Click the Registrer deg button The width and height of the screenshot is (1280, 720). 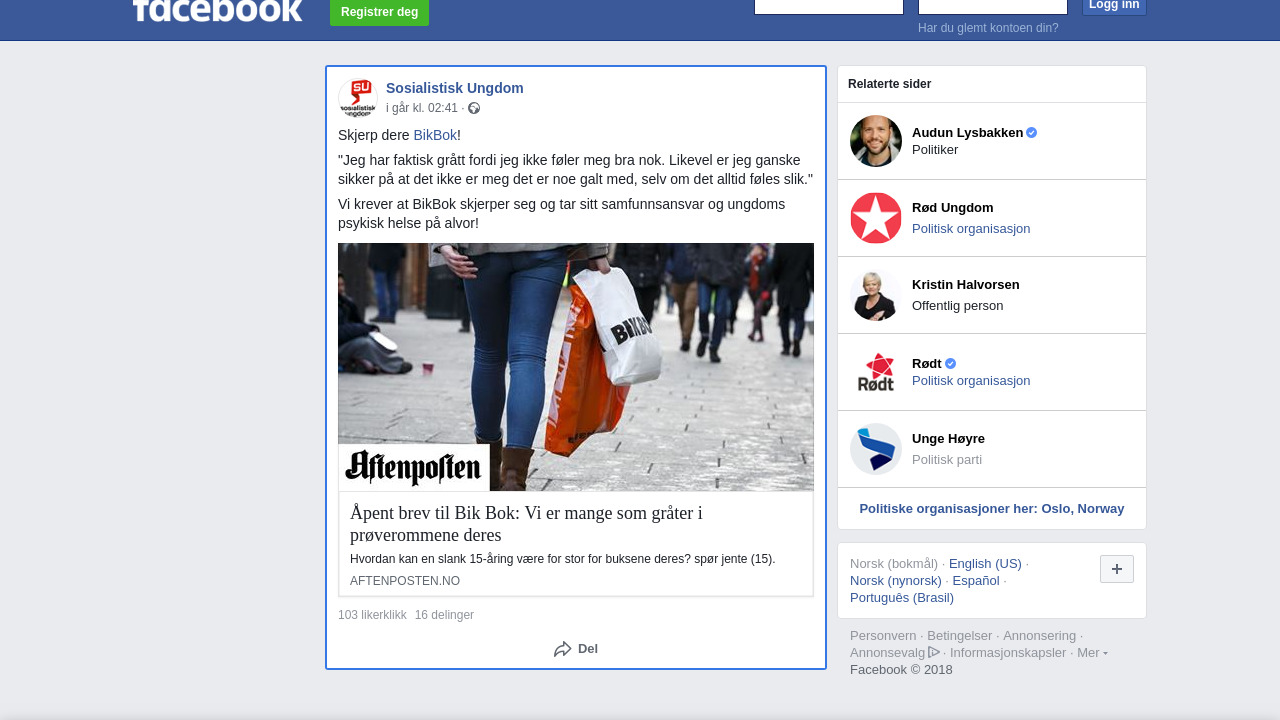click(379, 12)
